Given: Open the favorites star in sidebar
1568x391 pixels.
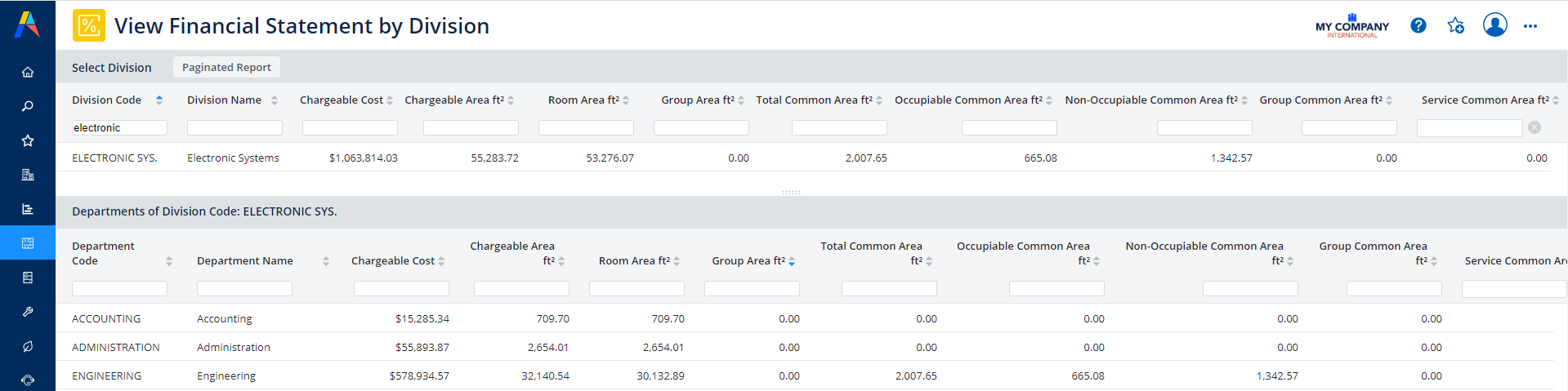Looking at the screenshot, I should [x=28, y=140].
